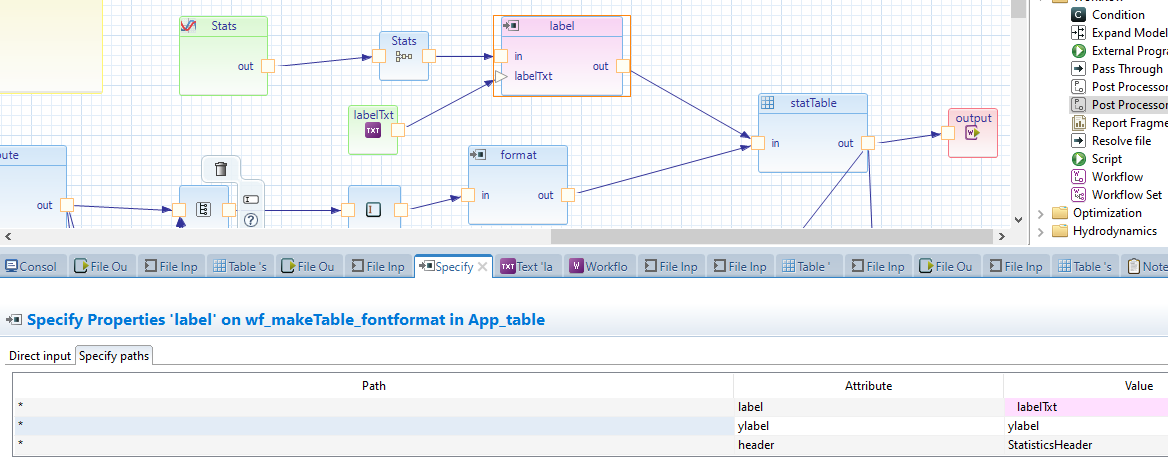Click the Stats chart node icon

tap(188, 26)
